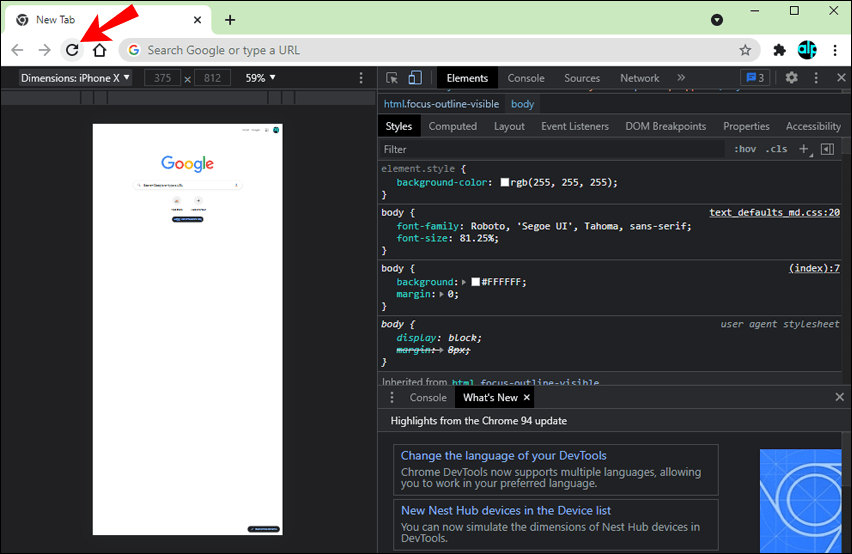Toggle the :hov element state button
This screenshot has width=852, height=554.
point(745,149)
